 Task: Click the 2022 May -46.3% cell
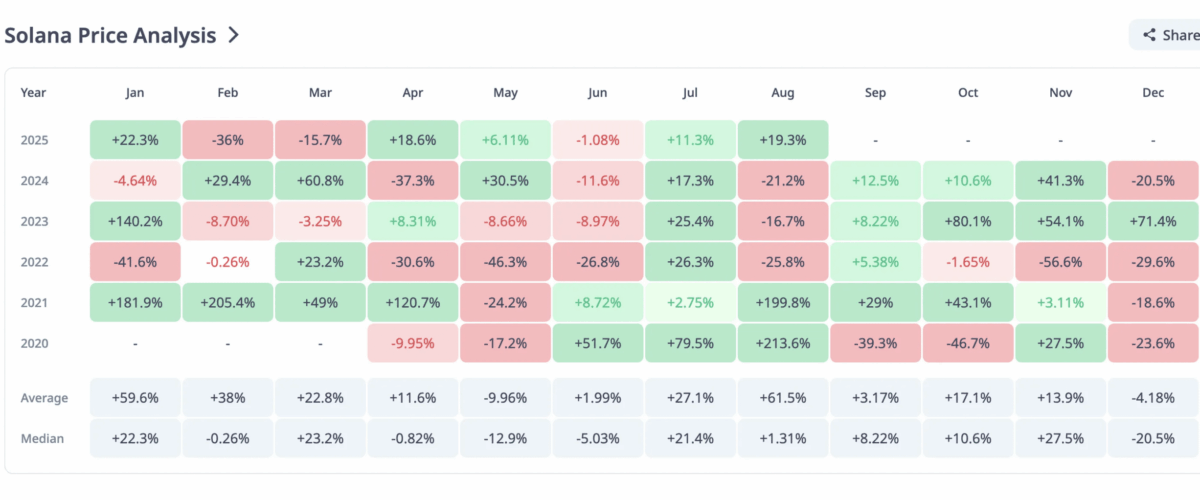coord(505,262)
